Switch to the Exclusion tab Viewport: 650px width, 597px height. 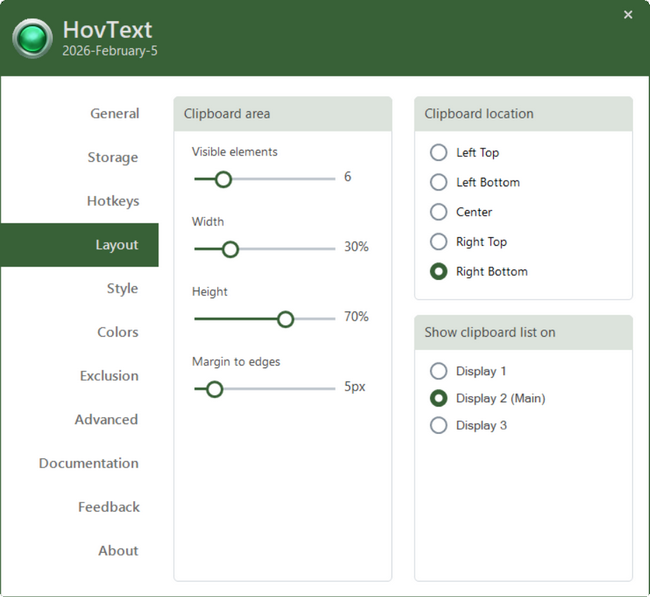(x=109, y=376)
